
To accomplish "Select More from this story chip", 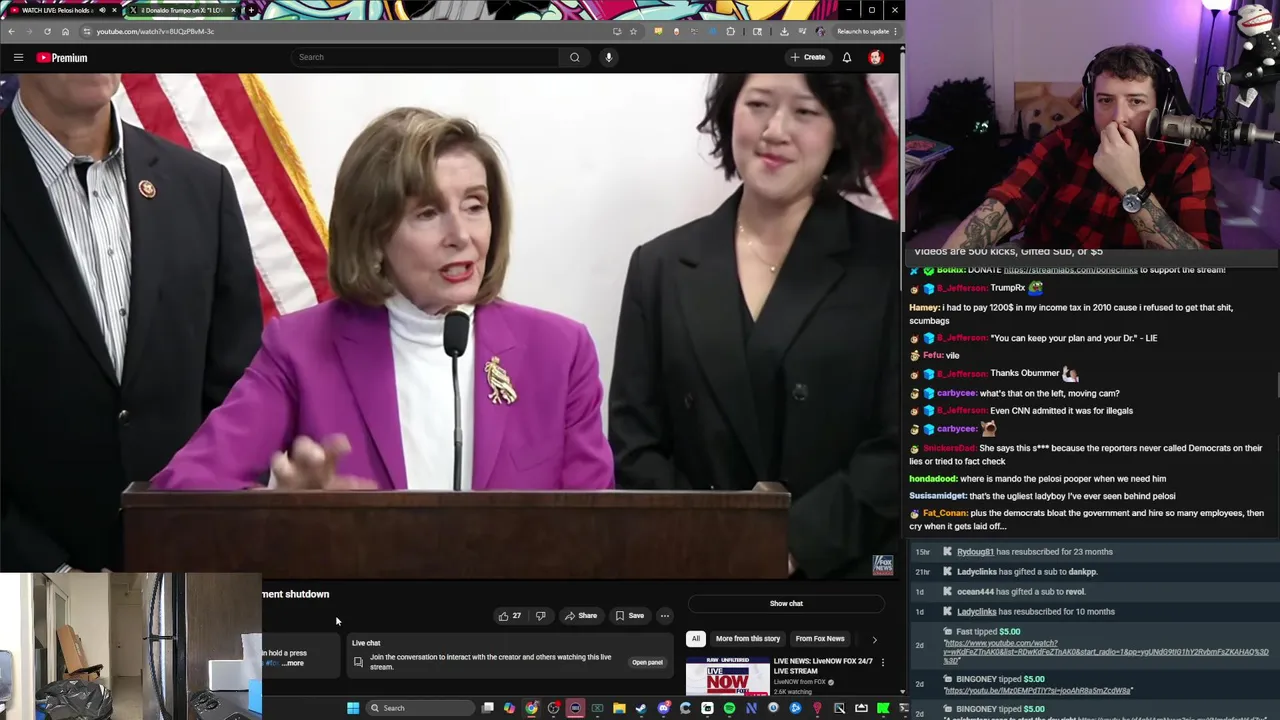I will click(x=748, y=638).
